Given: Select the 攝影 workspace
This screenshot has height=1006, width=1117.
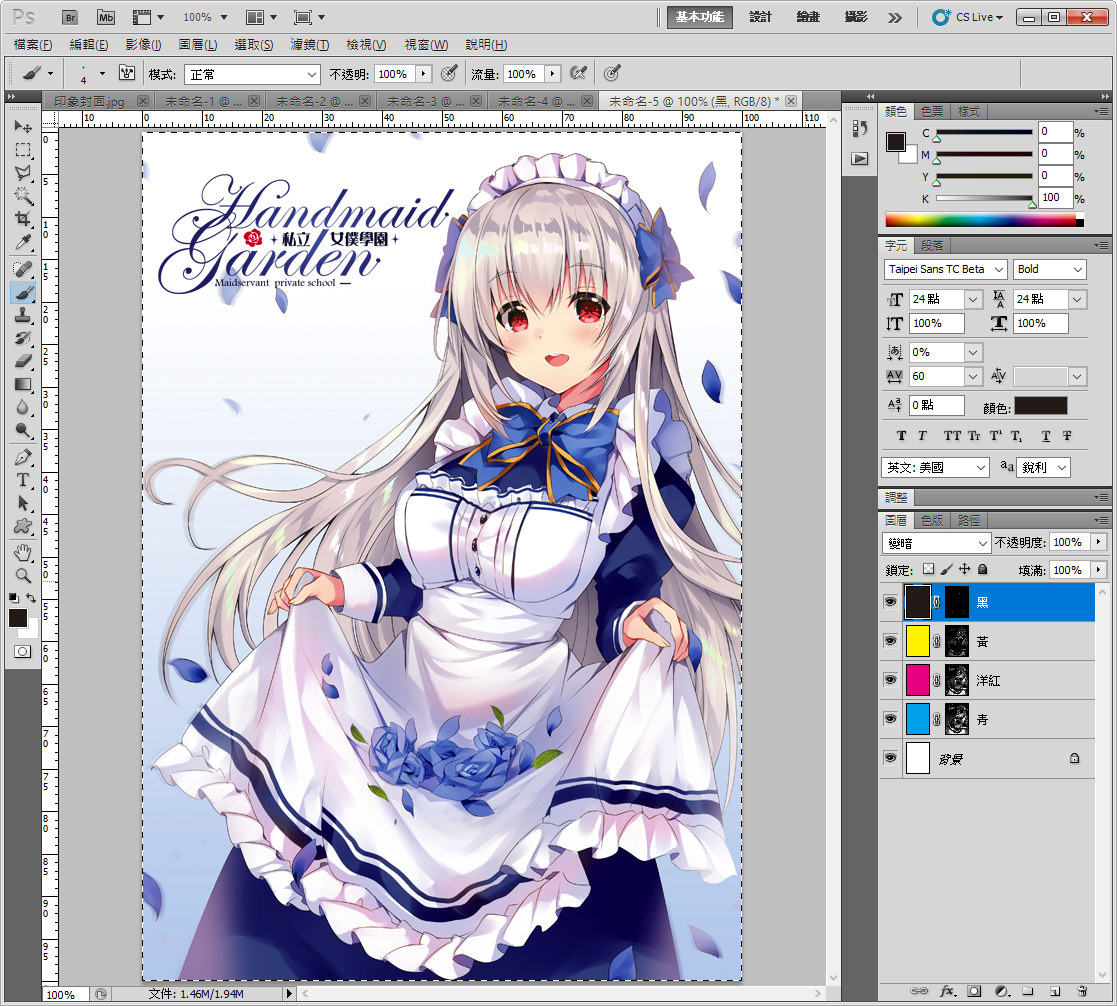Looking at the screenshot, I should pyautogui.click(x=856, y=17).
